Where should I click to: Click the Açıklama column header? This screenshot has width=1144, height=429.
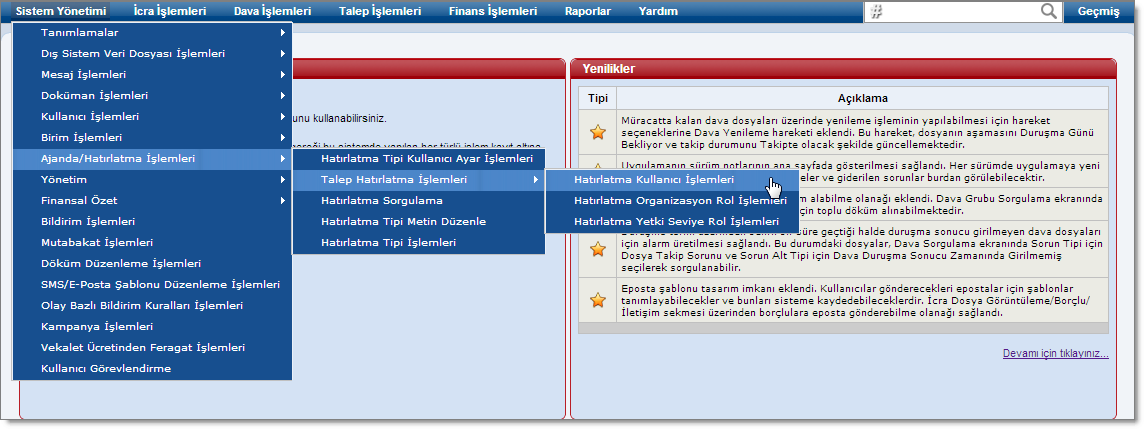coord(862,98)
